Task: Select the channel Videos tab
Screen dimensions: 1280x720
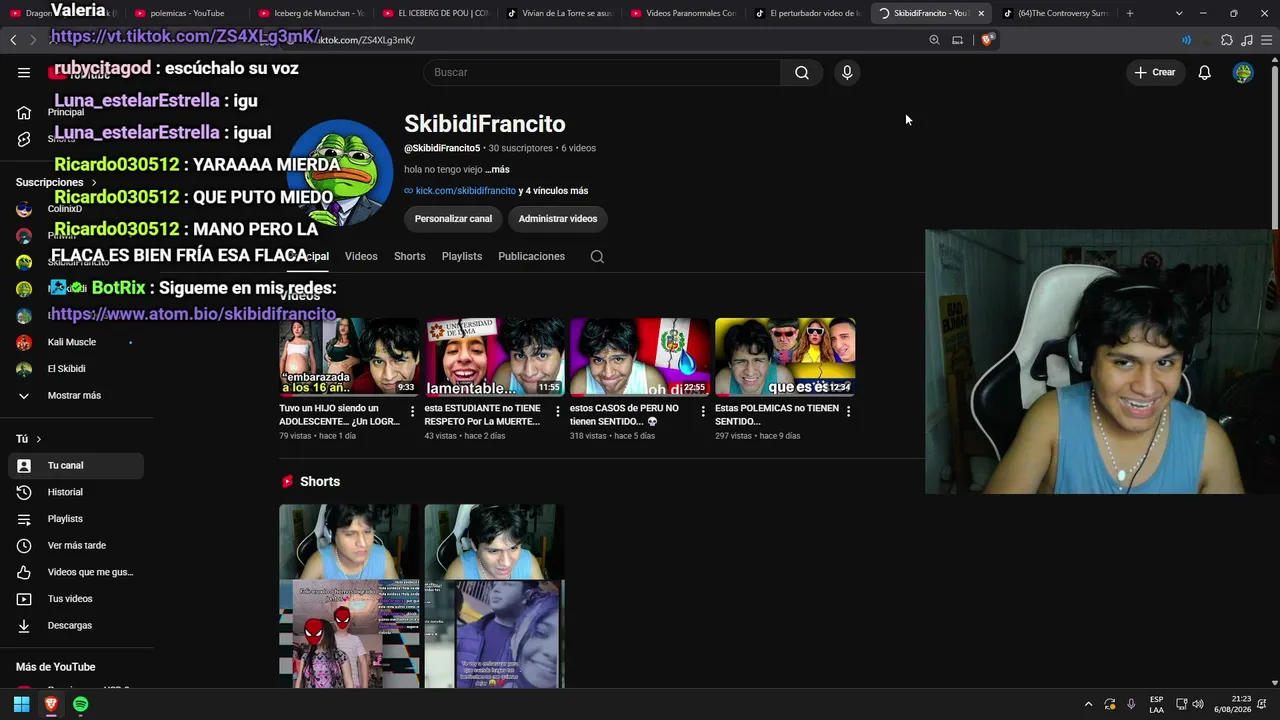Action: 361,257
